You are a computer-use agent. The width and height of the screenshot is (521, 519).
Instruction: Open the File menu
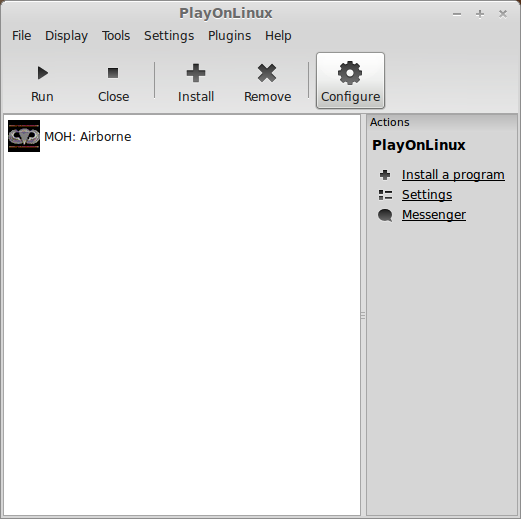pyautogui.click(x=22, y=36)
